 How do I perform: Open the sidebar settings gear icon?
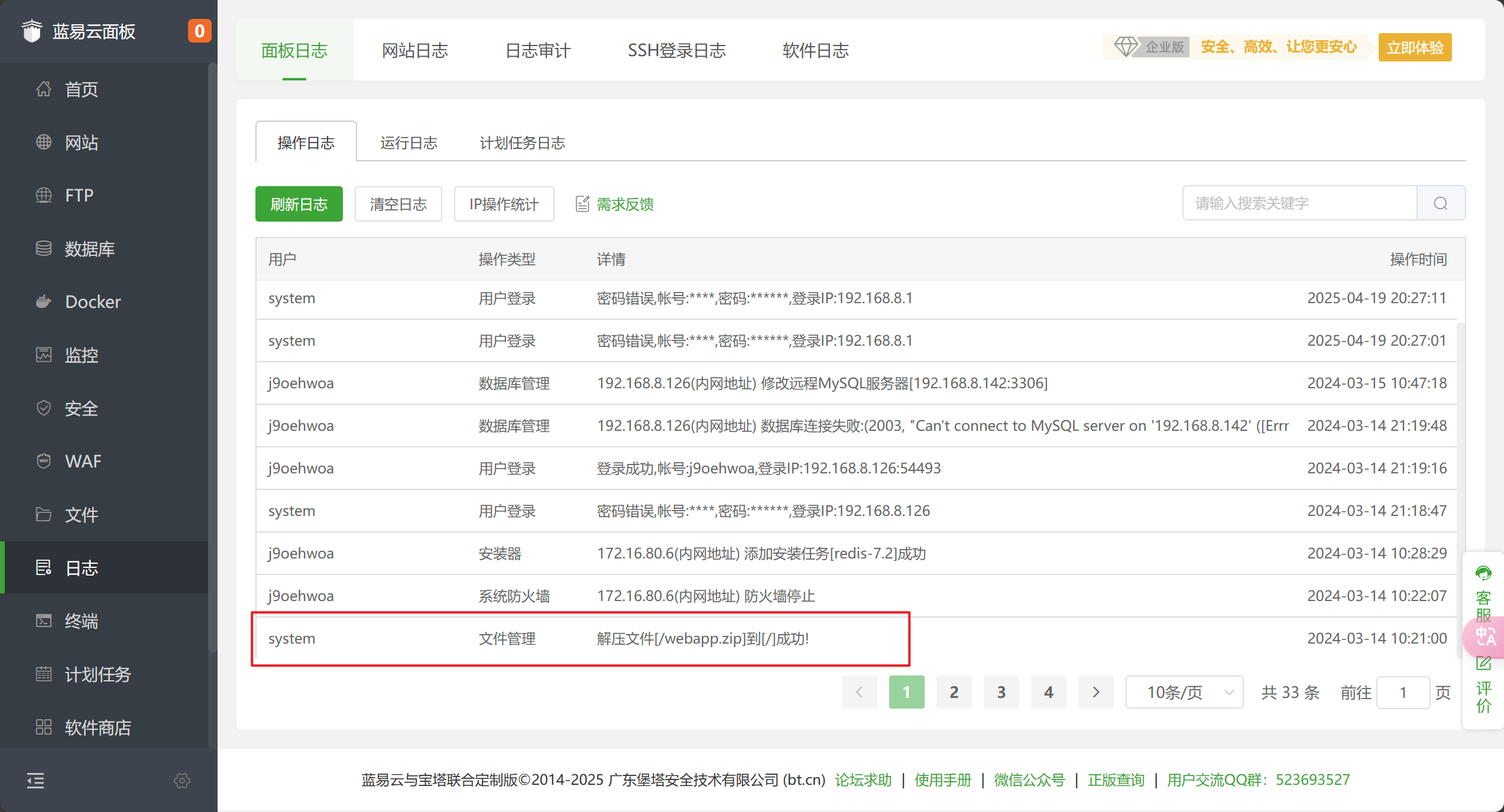182,781
